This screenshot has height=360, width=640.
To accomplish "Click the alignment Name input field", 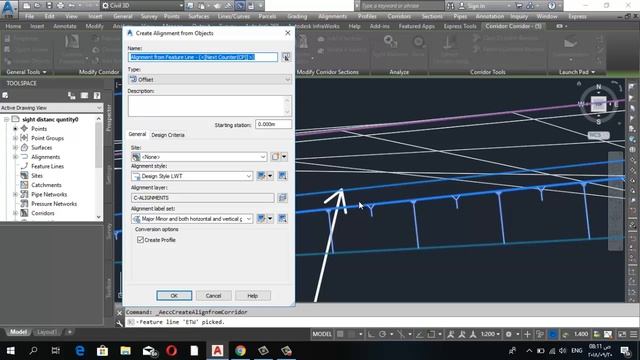I will 203,57.
